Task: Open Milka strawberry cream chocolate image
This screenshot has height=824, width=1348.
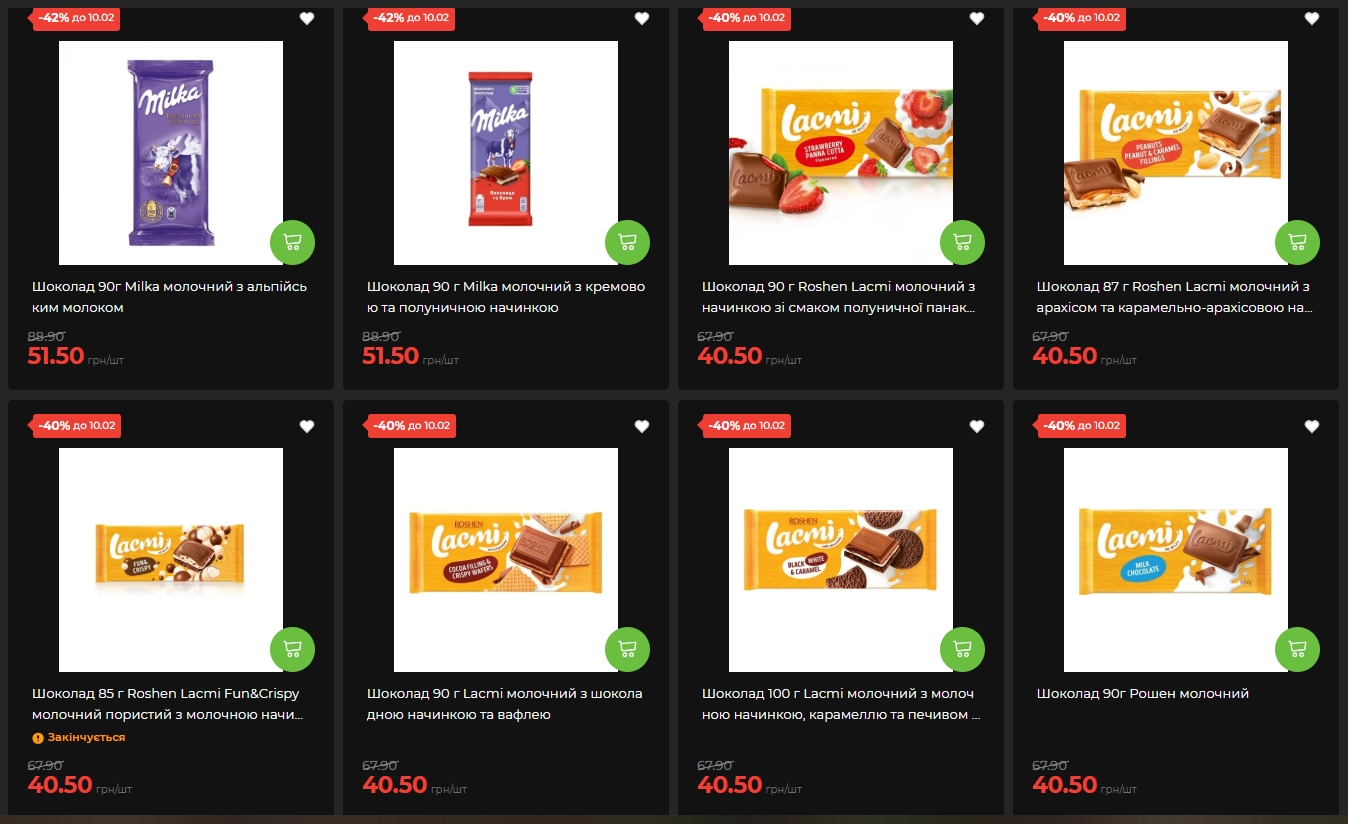Action: [506, 153]
